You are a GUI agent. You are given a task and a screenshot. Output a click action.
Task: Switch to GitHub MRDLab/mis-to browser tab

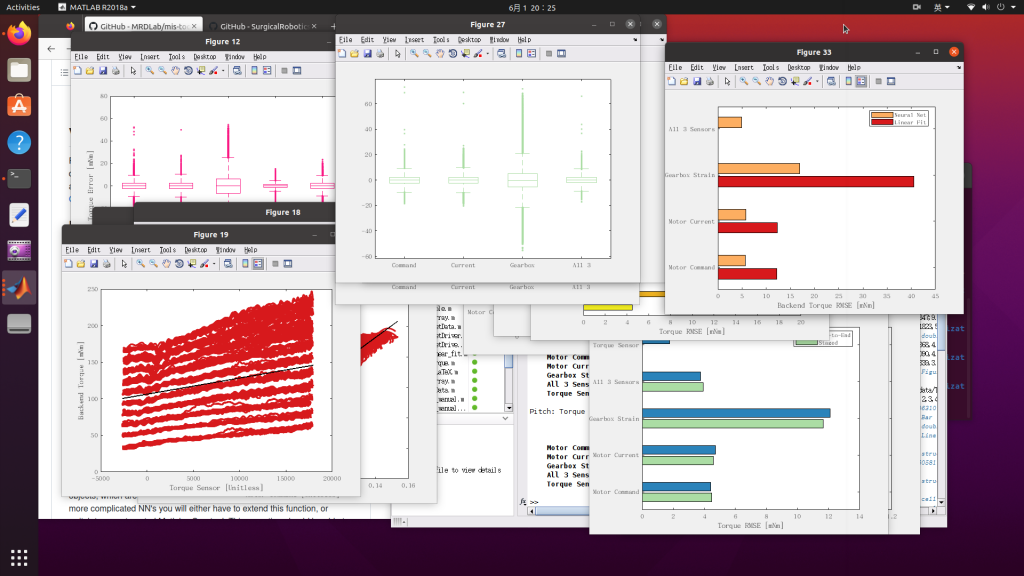(x=142, y=26)
